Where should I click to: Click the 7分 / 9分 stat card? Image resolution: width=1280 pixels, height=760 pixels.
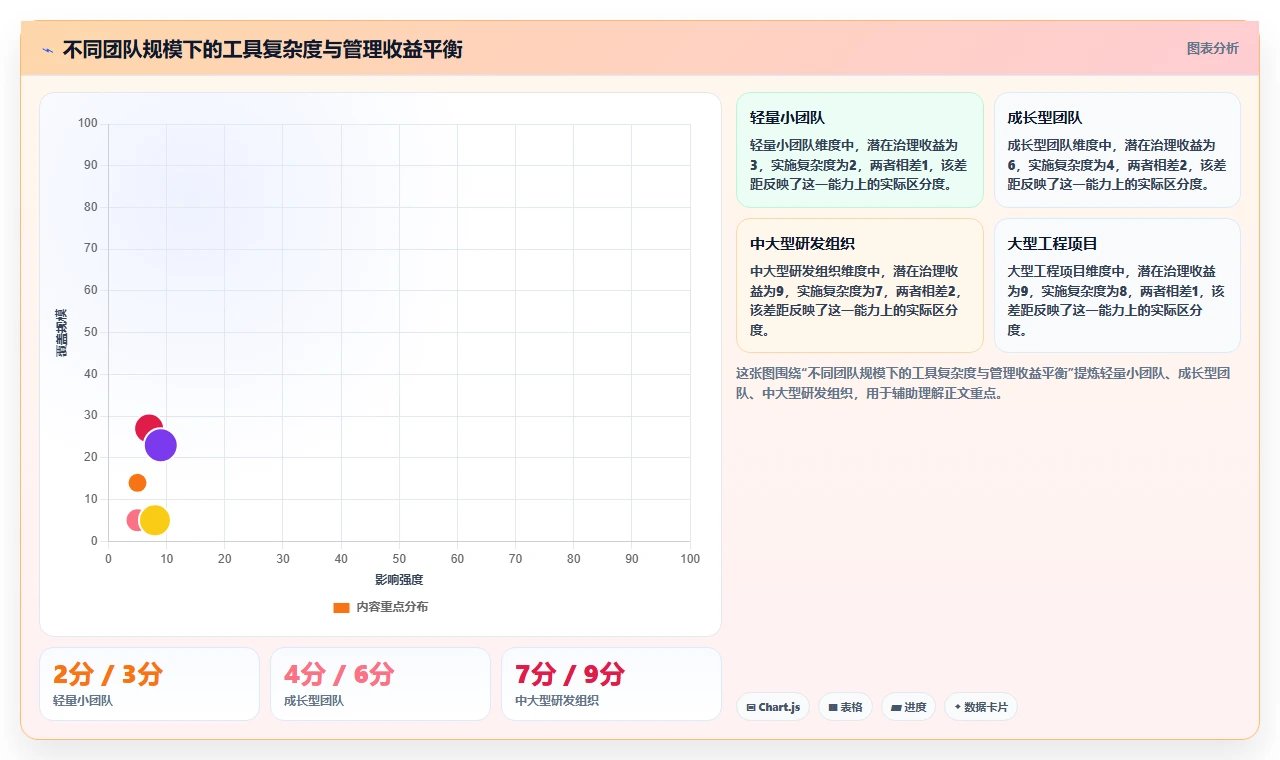(x=611, y=684)
